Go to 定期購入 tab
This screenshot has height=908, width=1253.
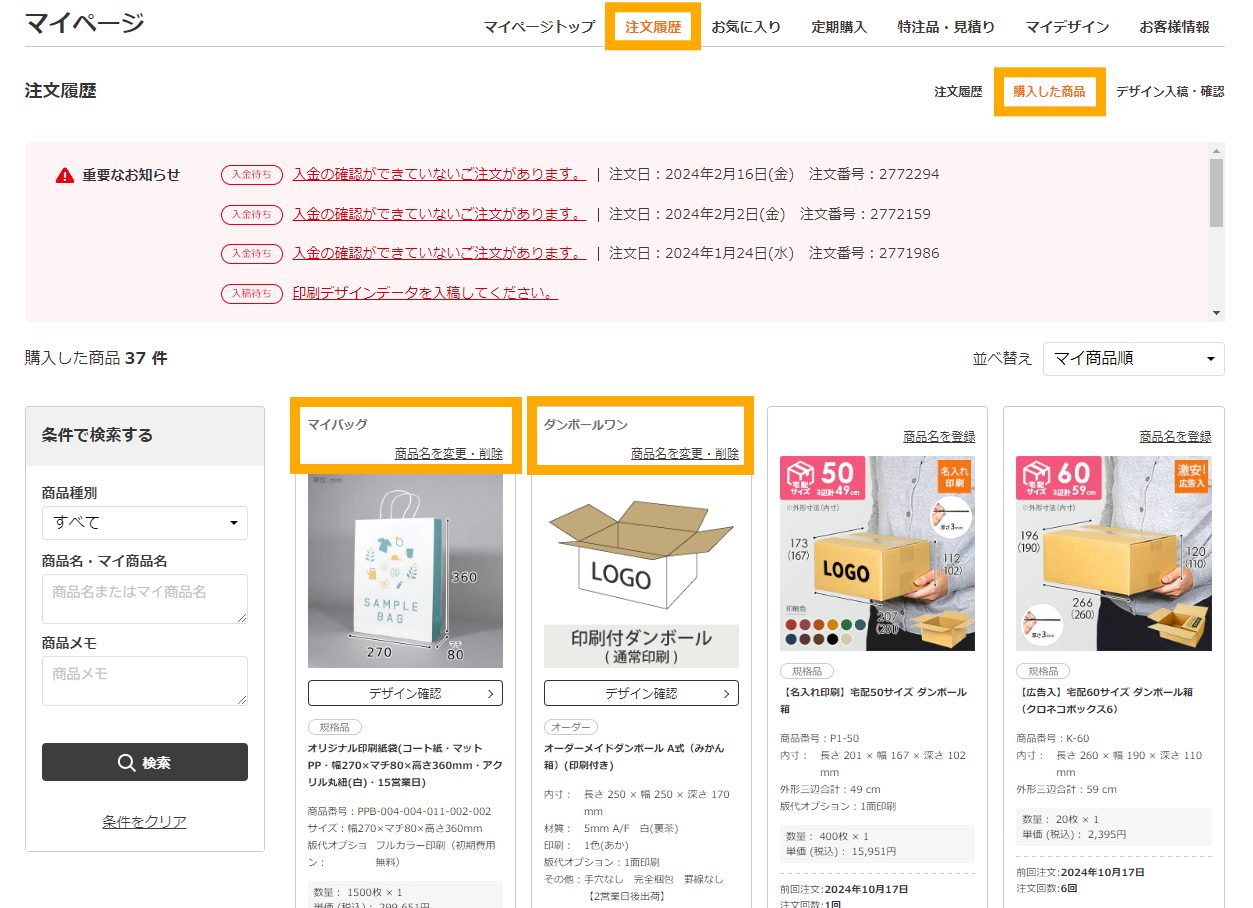(x=839, y=27)
